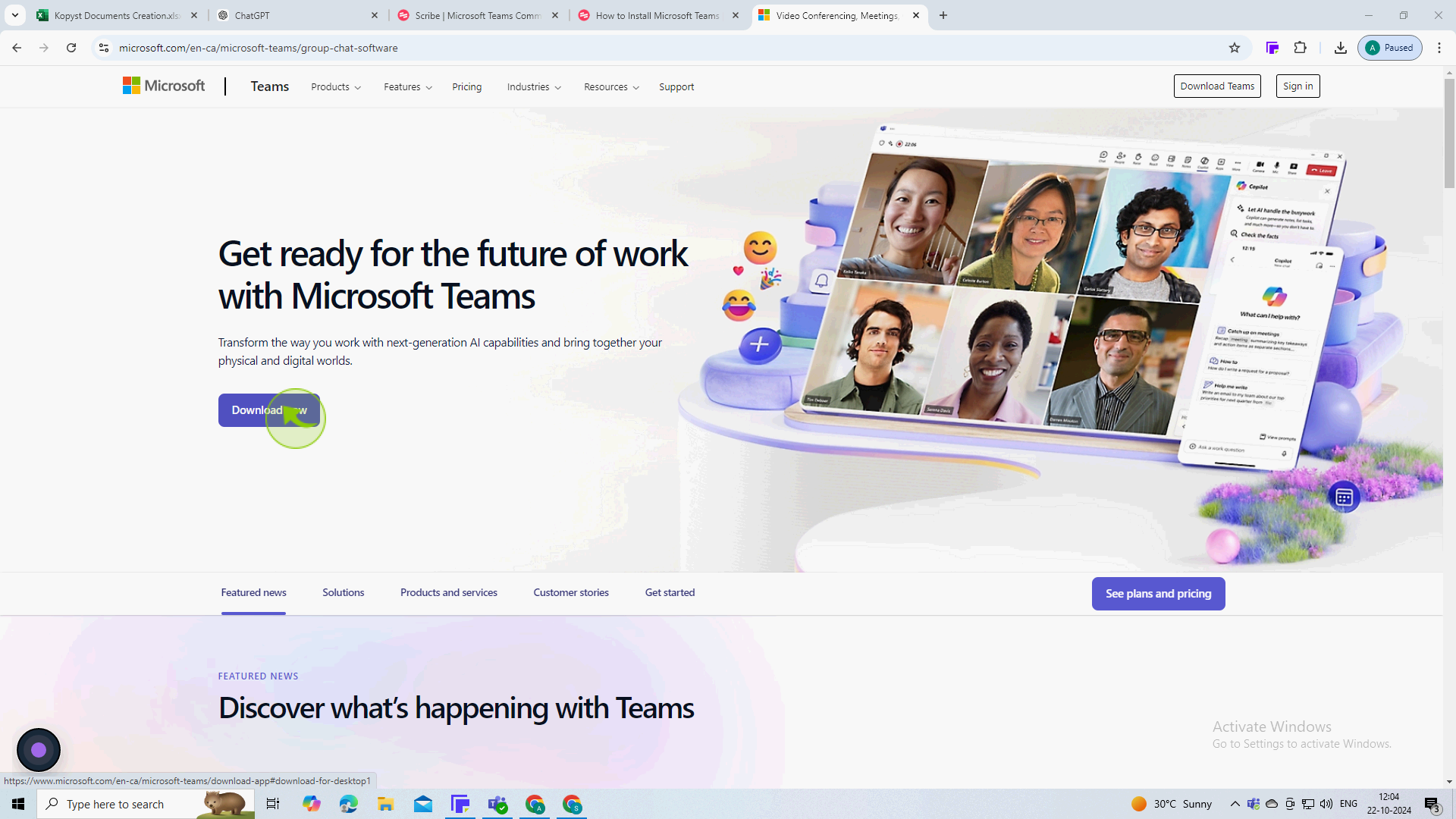
Task: Close the Video Conferencing tab
Action: (916, 15)
